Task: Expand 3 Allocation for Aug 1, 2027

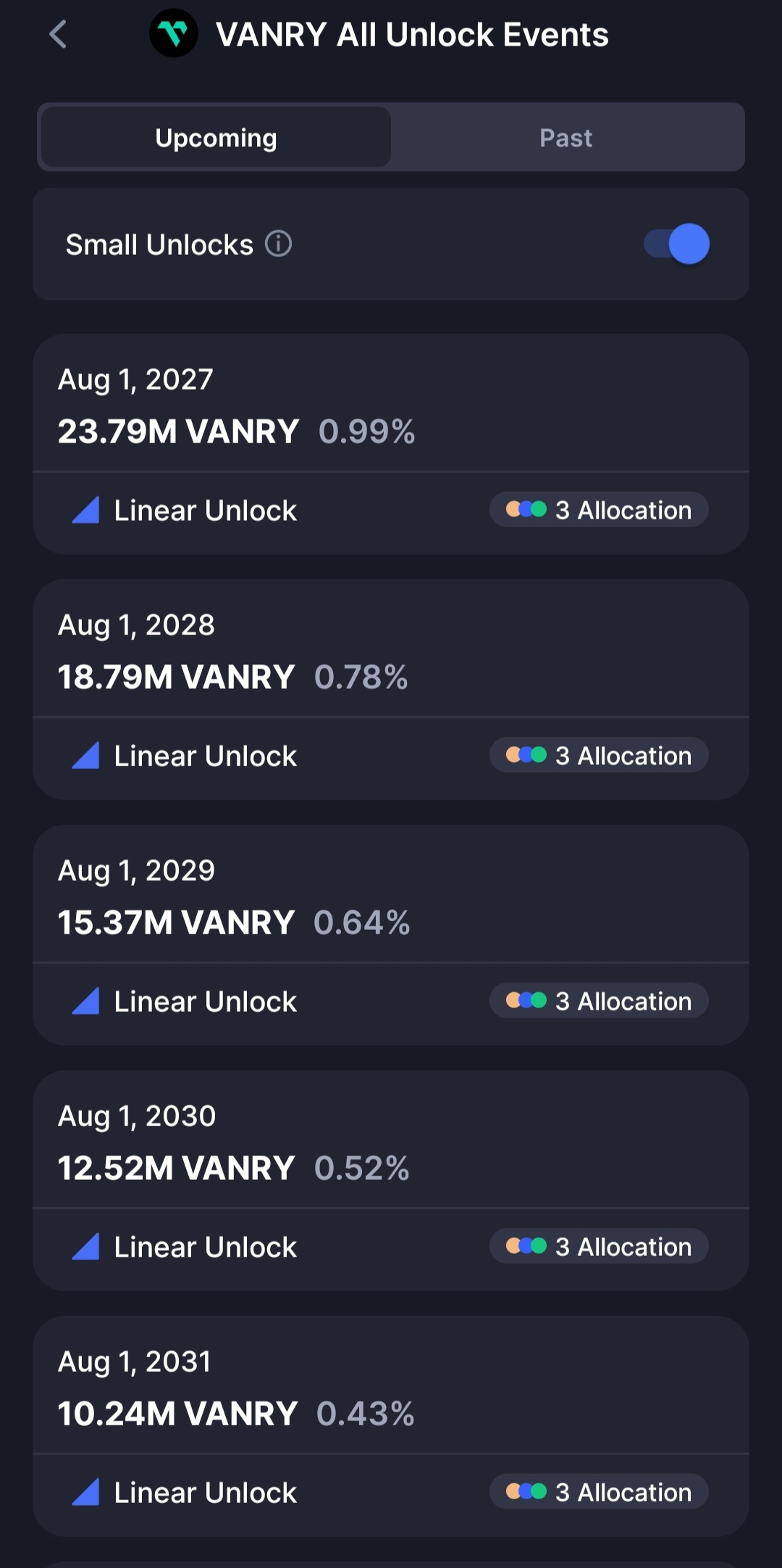Action: [x=599, y=510]
